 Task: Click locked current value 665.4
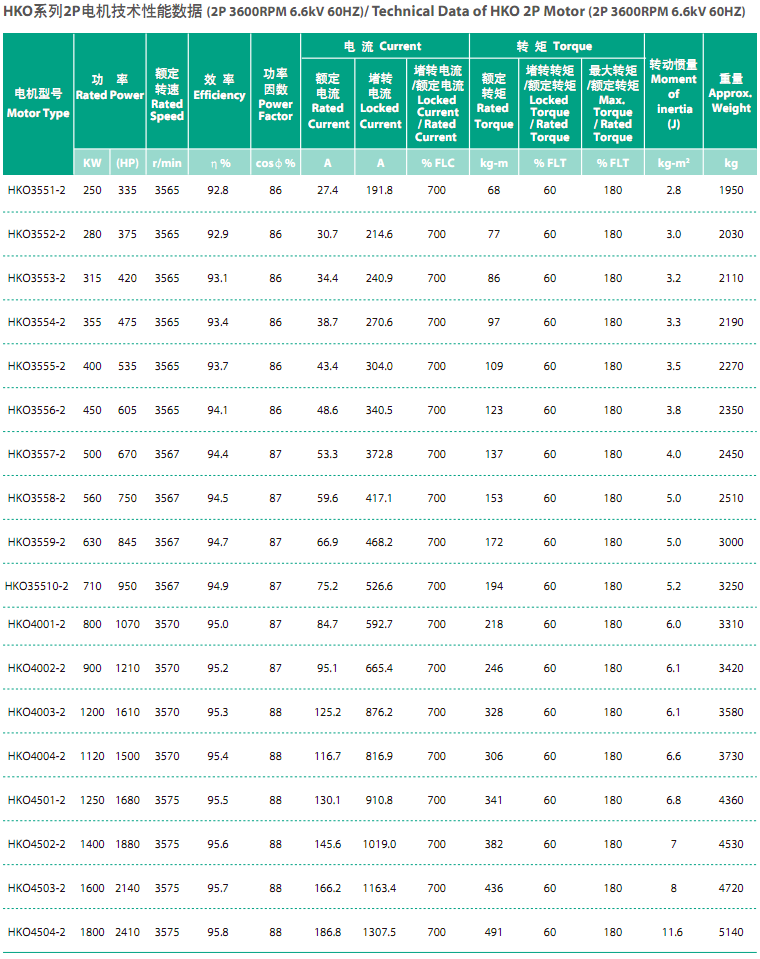[x=380, y=668]
